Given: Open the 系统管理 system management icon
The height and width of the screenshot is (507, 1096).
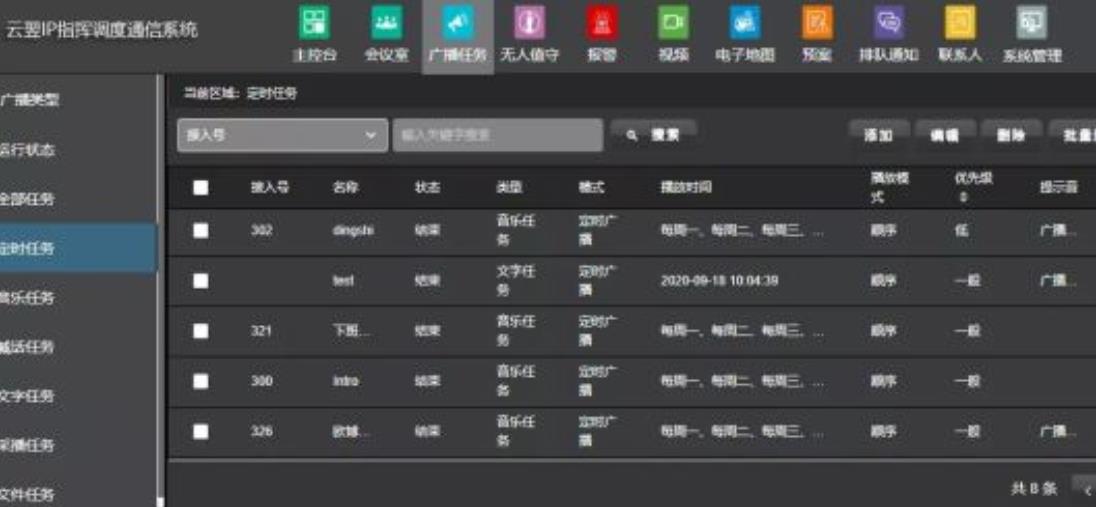Looking at the screenshot, I should [x=1032, y=23].
